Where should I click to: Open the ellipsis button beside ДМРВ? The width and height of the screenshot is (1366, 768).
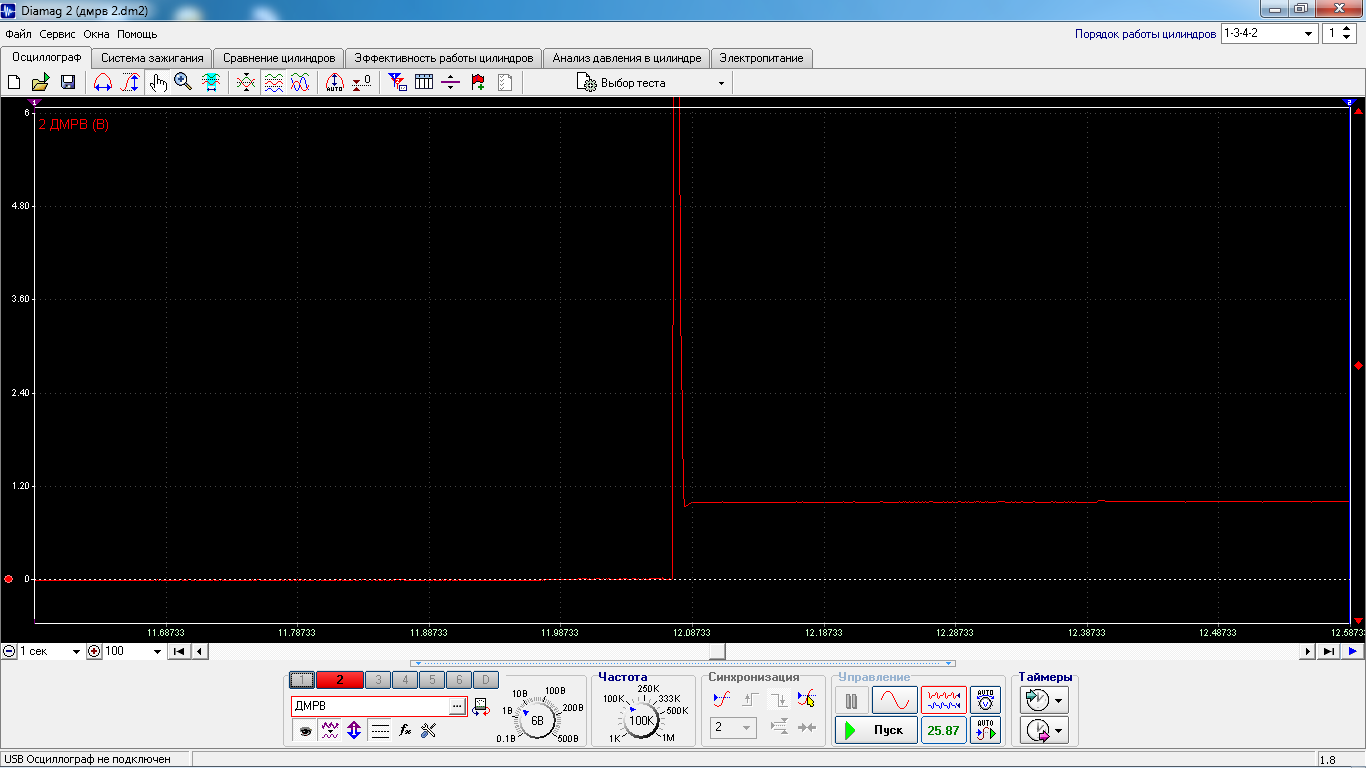(457, 706)
